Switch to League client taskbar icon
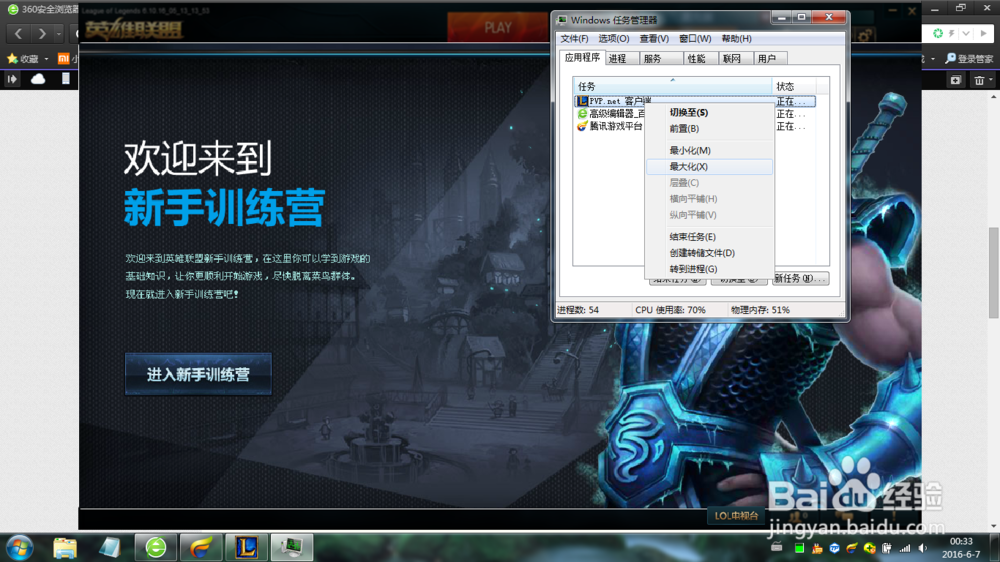Image resolution: width=1000 pixels, height=562 pixels. [x=246, y=547]
